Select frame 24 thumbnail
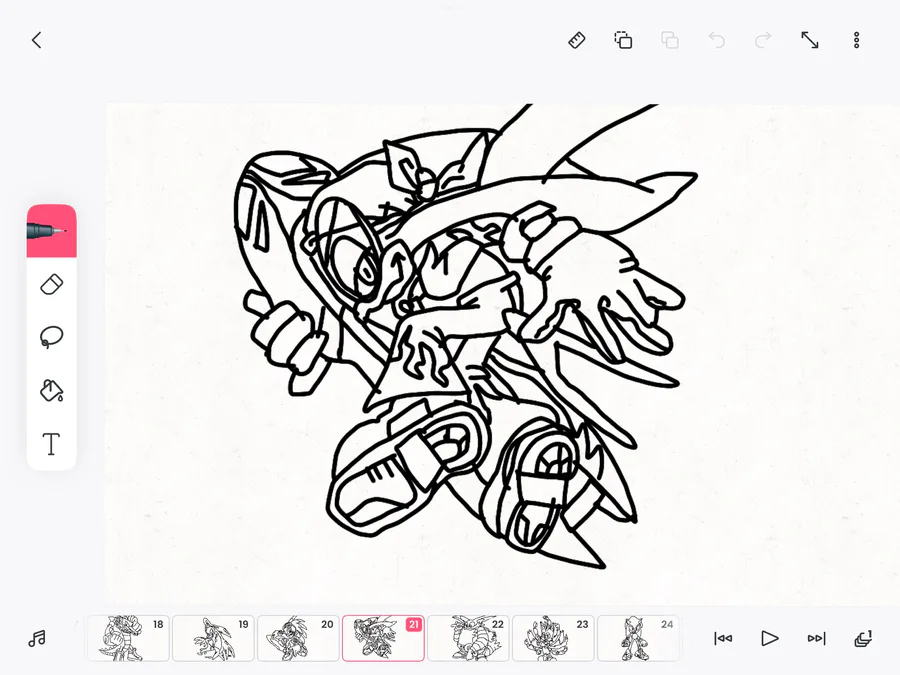 [638, 638]
